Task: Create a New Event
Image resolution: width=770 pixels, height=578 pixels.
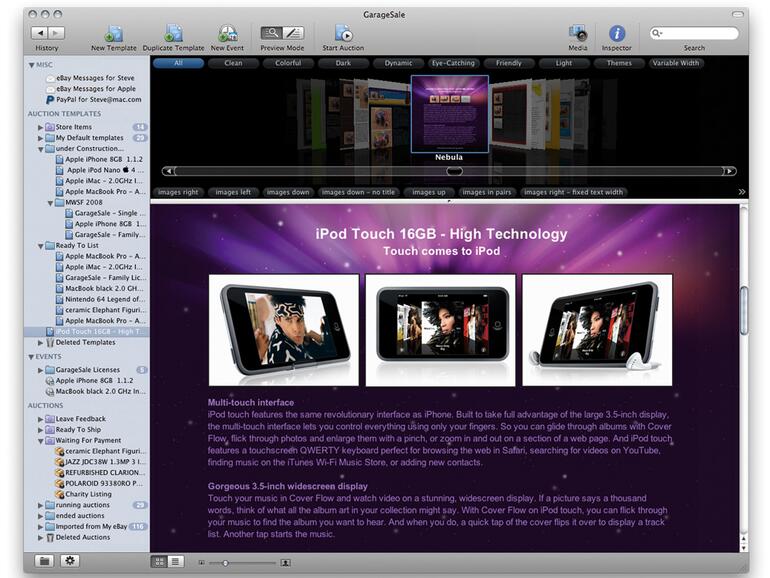Action: [x=227, y=33]
